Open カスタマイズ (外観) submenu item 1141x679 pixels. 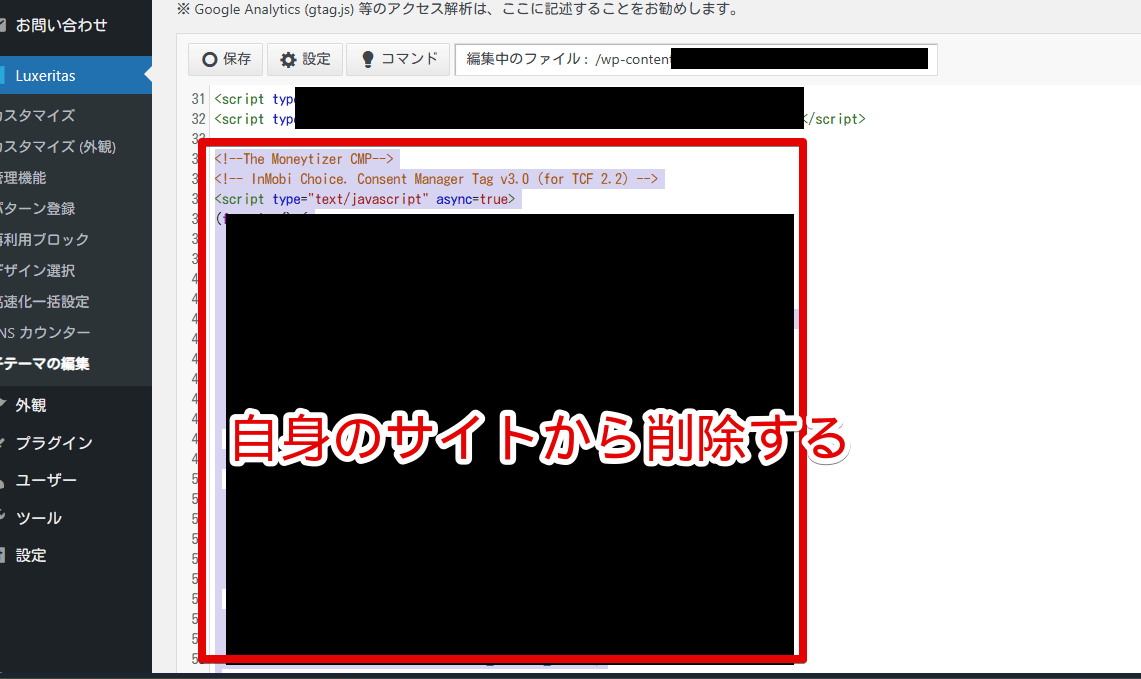pyautogui.click(x=58, y=147)
